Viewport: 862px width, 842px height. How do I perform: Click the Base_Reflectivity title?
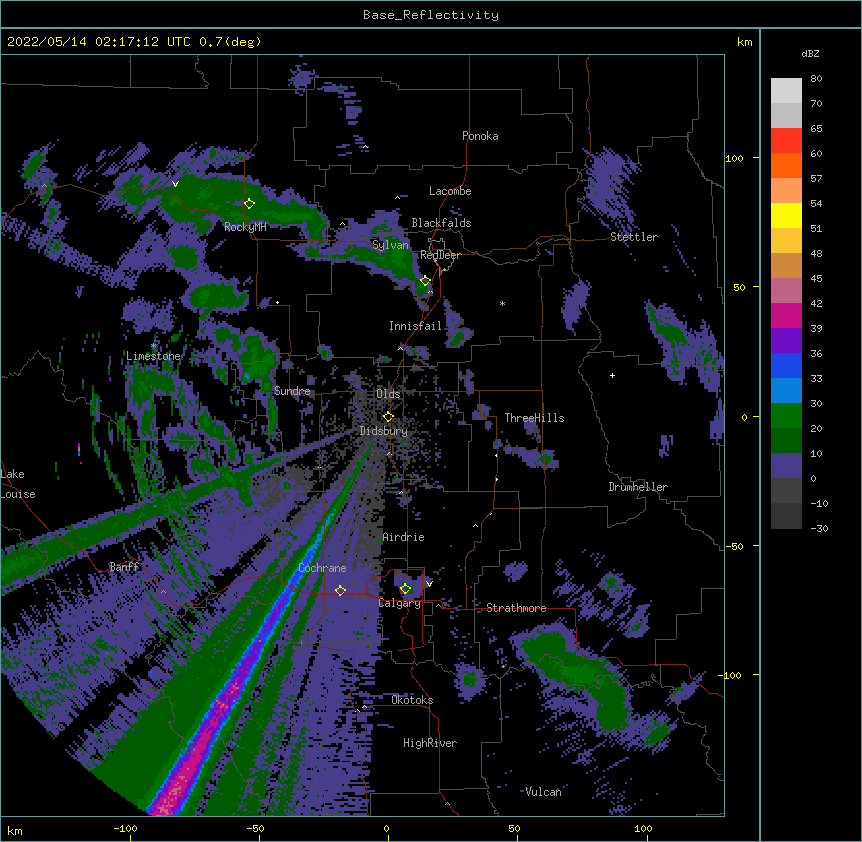[431, 15]
